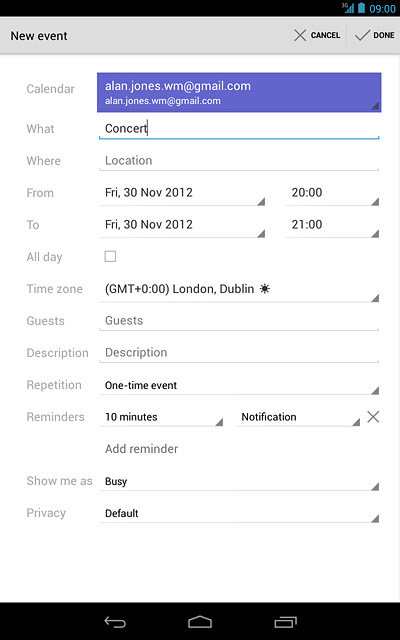Open the Show me as Busy dropdown

[239, 481]
